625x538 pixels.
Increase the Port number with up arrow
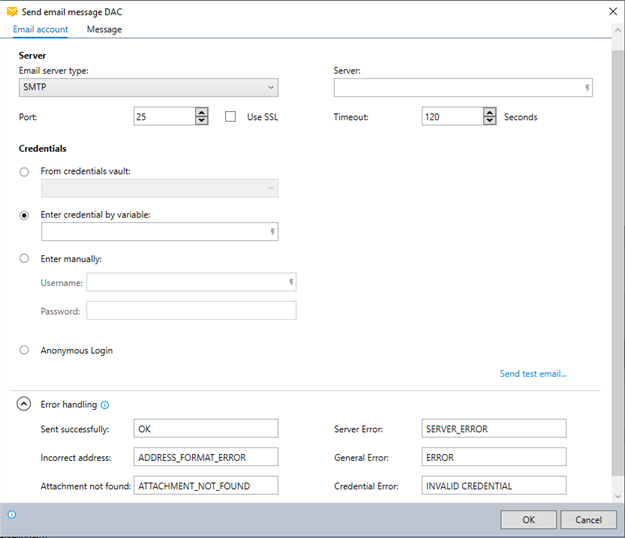[202, 112]
